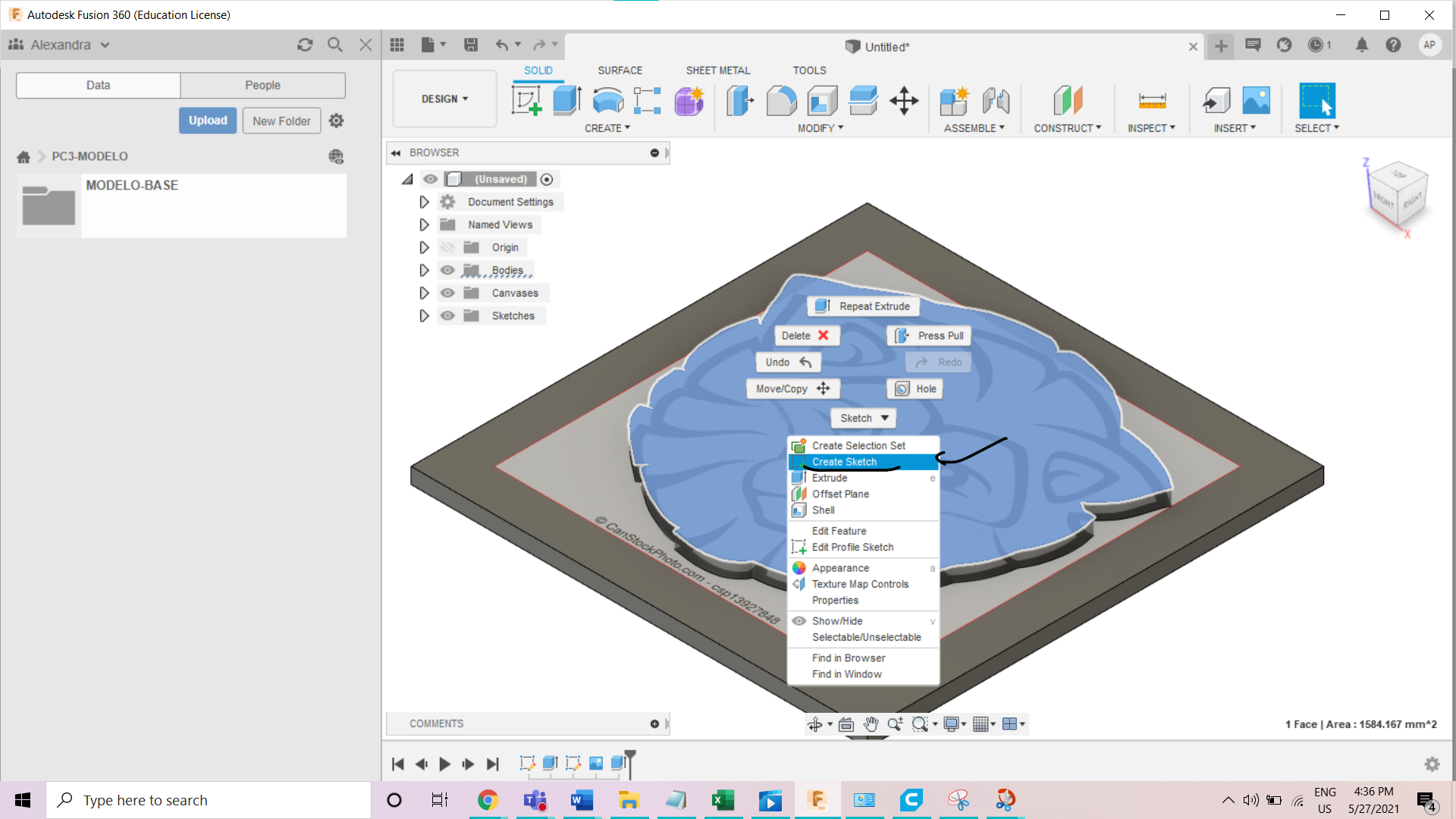Select the Extrude tool in toolbar
This screenshot has height=819, width=1456.
(x=566, y=101)
